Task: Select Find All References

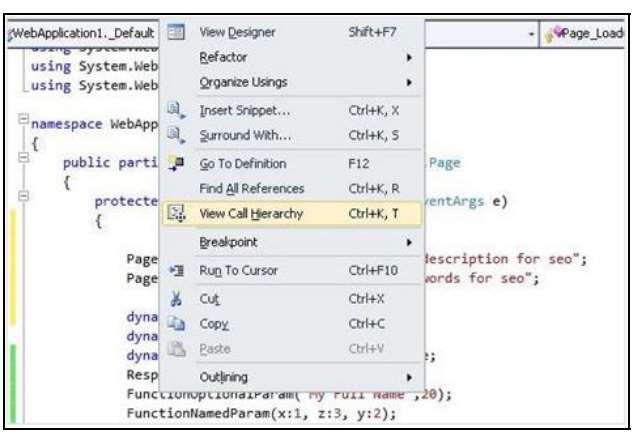Action: [x=246, y=188]
